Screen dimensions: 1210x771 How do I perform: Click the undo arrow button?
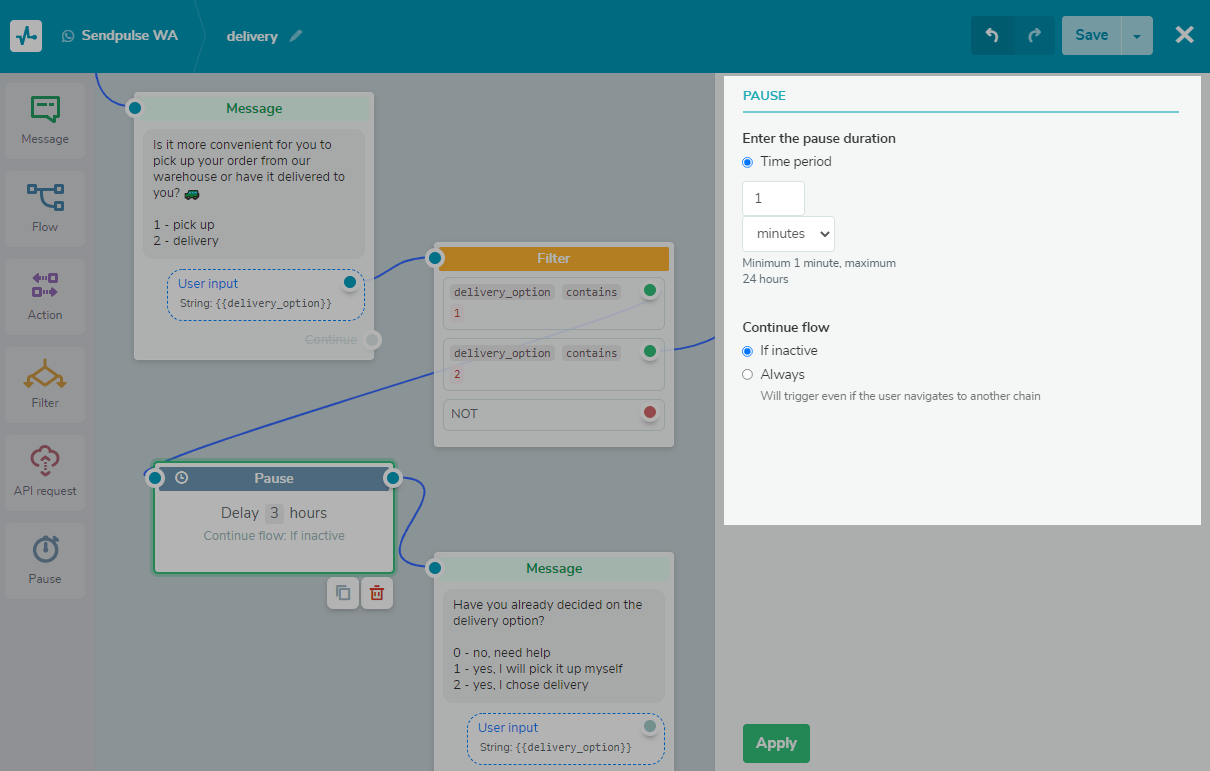click(992, 36)
